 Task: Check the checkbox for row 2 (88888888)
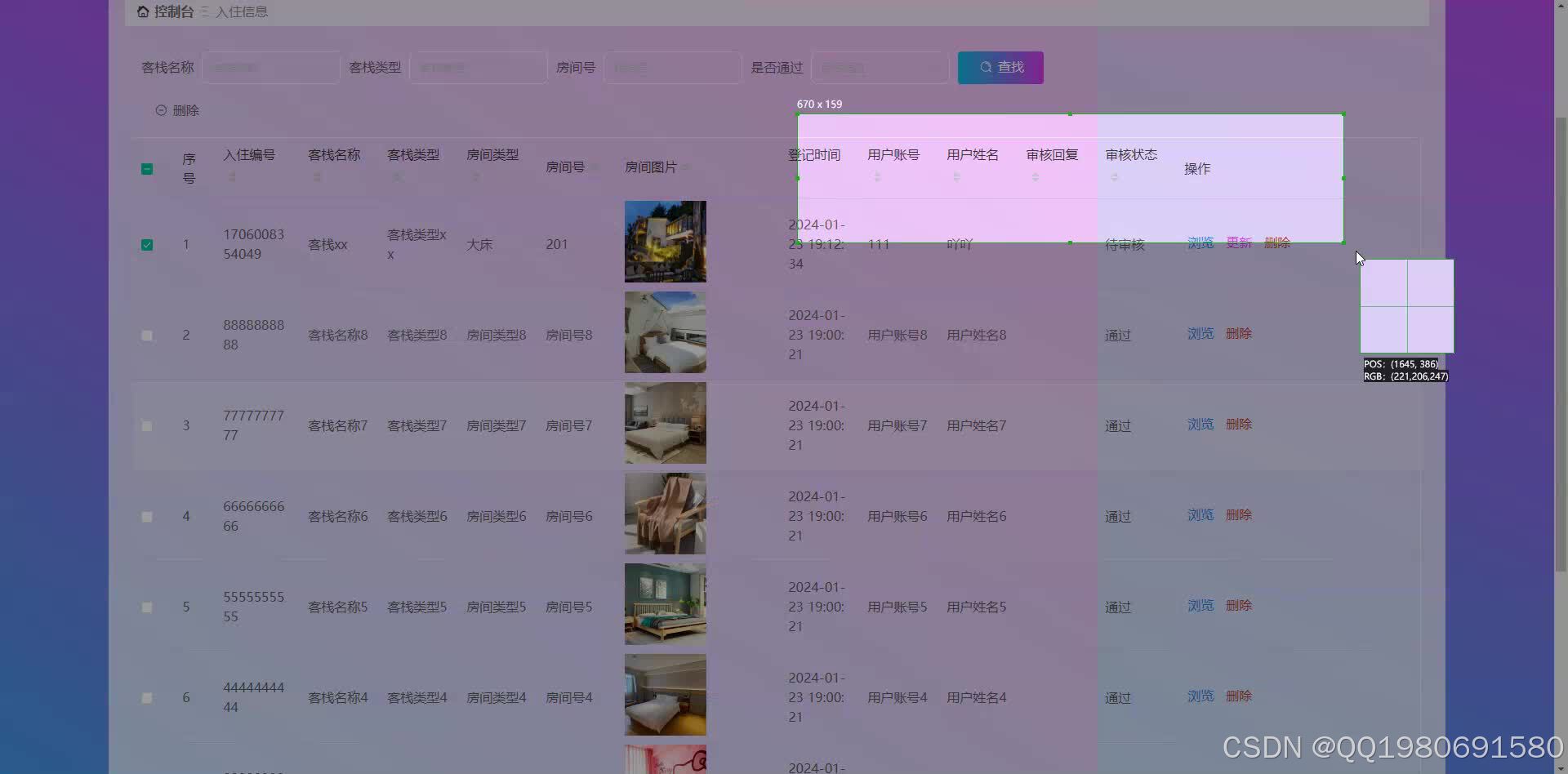coord(147,335)
